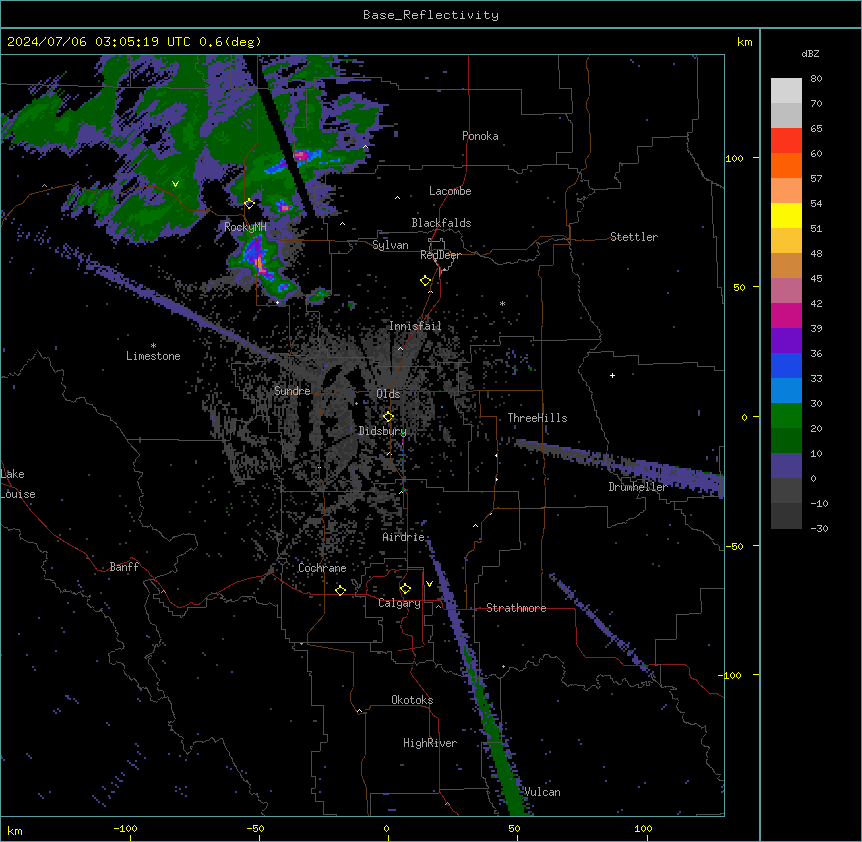Image resolution: width=862 pixels, height=842 pixels.
Task: Click the RockyMH label
Action: point(245,227)
